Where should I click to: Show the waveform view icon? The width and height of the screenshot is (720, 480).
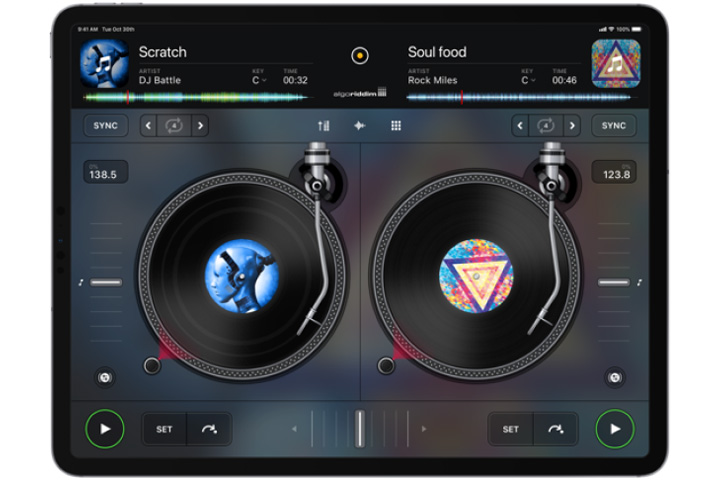pos(360,126)
